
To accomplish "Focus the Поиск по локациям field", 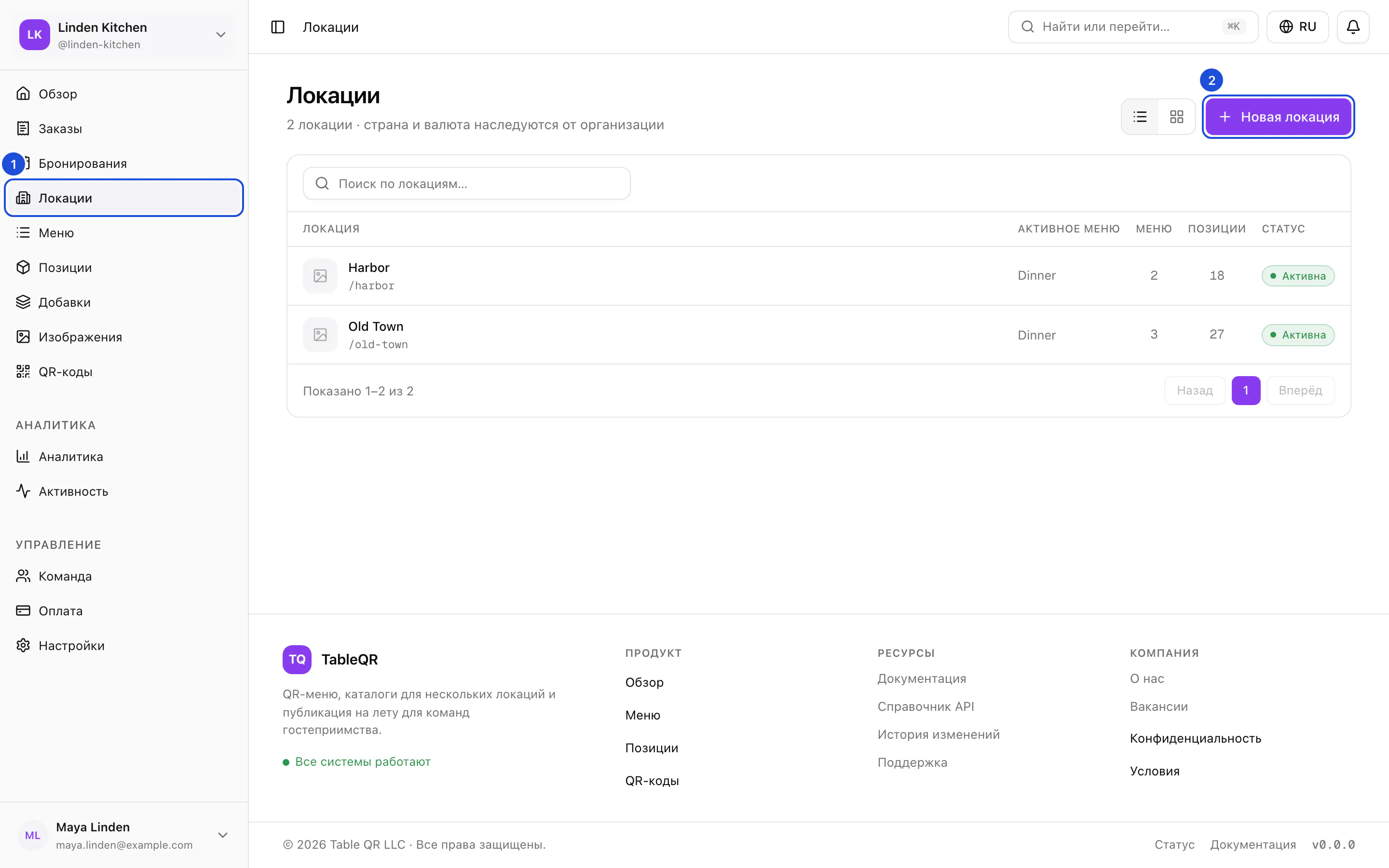I will click(467, 184).
